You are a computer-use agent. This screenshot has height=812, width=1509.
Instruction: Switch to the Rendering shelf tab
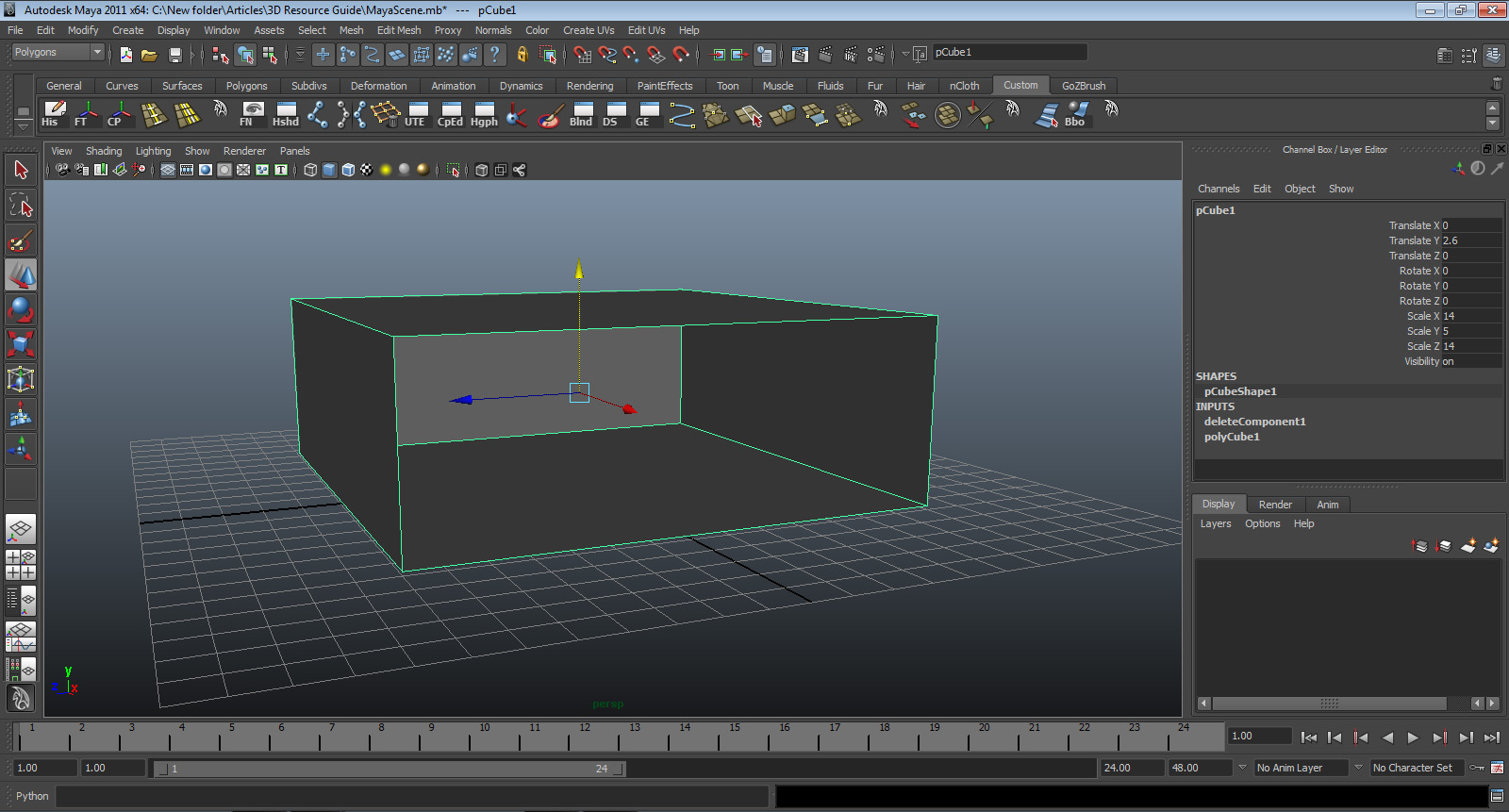click(x=589, y=86)
